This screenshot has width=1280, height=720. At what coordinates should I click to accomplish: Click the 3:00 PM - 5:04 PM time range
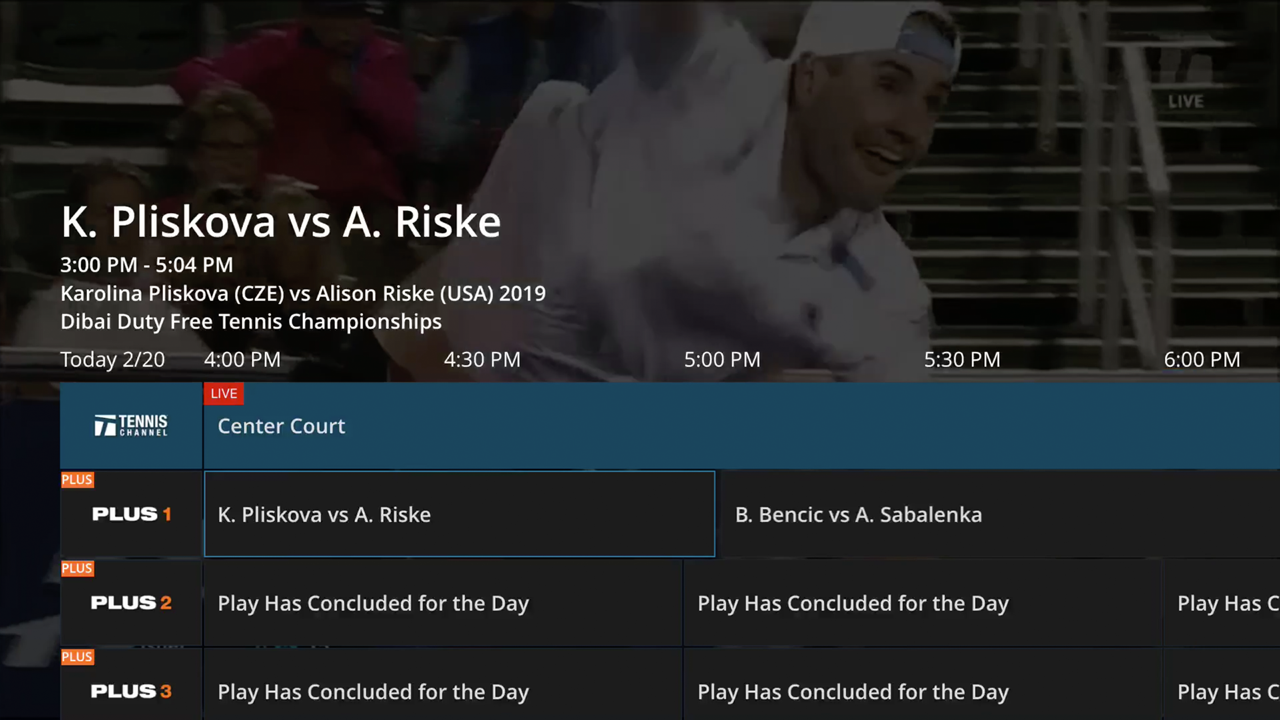pos(146,265)
